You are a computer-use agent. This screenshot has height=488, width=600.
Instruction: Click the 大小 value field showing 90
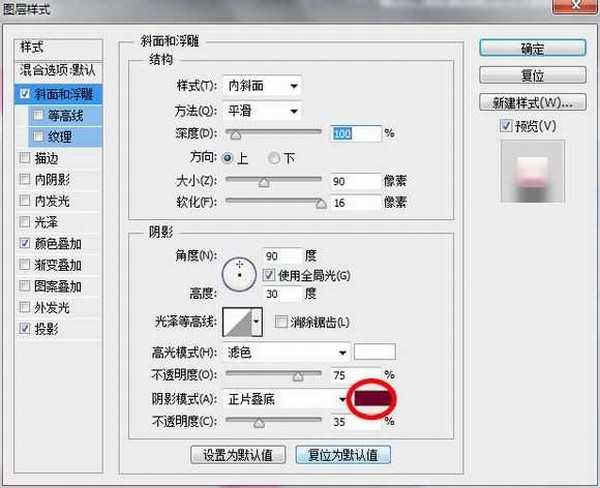pyautogui.click(x=356, y=181)
